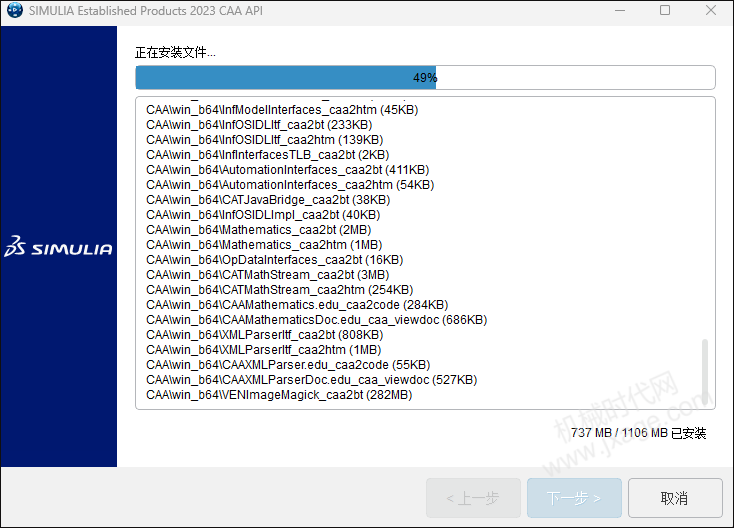Screen dimensions: 734x528
Task: Select the CATMathStream_caa2bt (3MB) line
Action: pyautogui.click(x=267, y=275)
